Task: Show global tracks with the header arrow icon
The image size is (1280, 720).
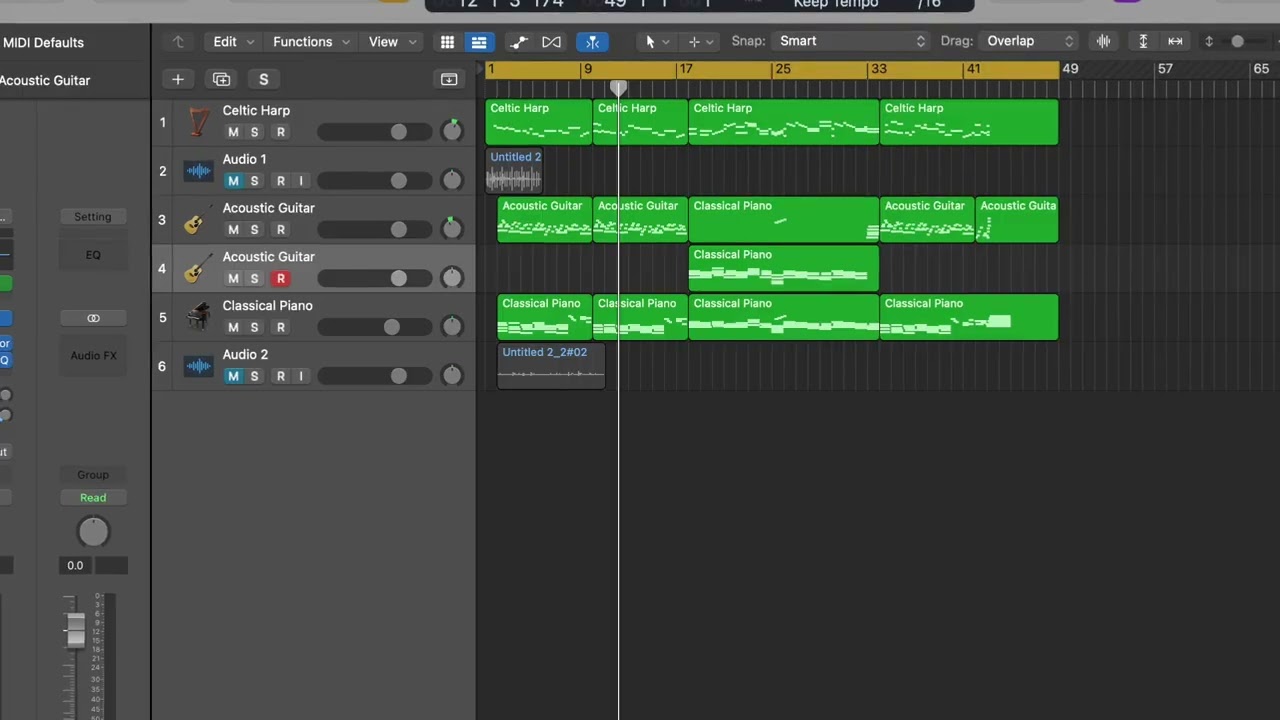Action: click(x=449, y=79)
